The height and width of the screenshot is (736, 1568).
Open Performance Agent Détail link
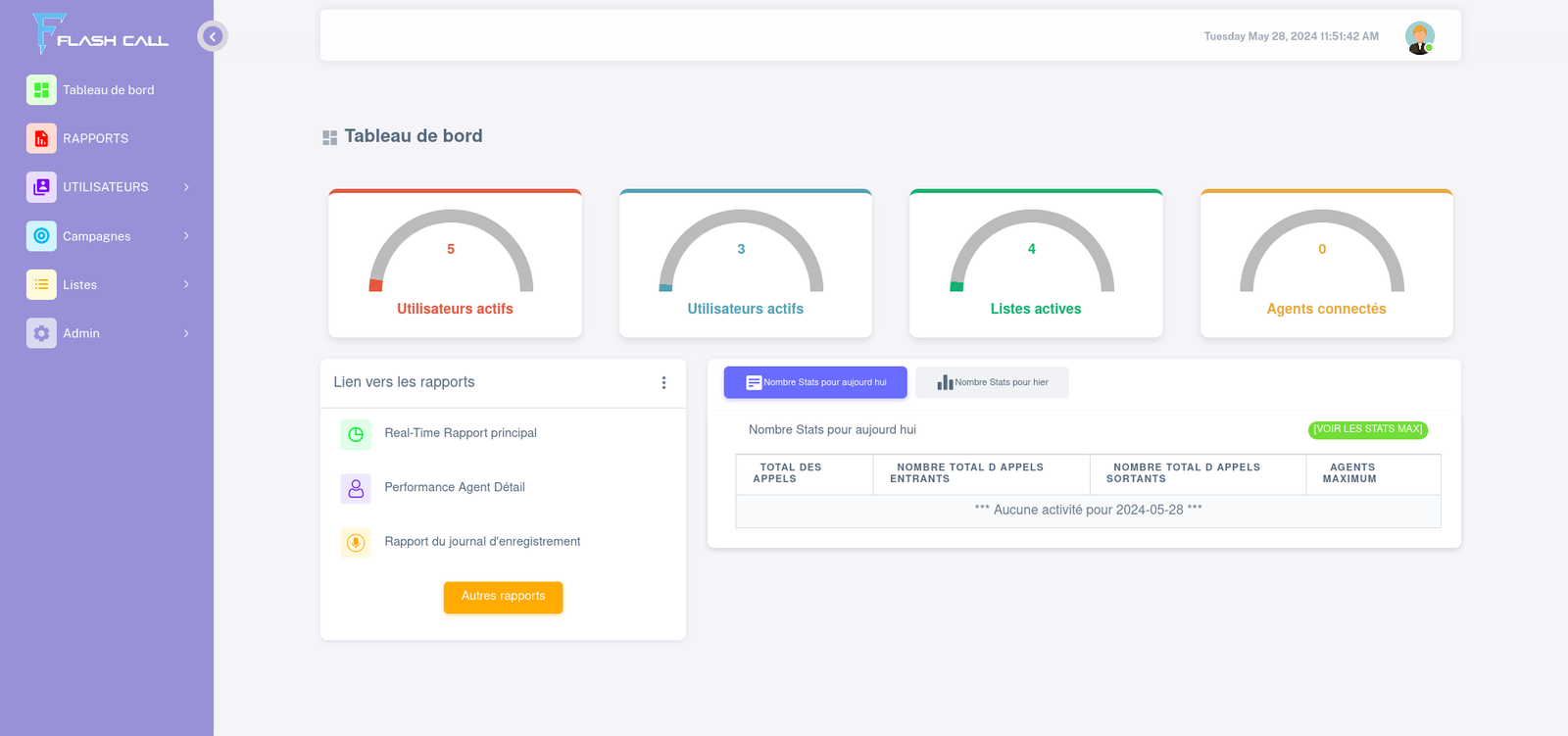455,487
